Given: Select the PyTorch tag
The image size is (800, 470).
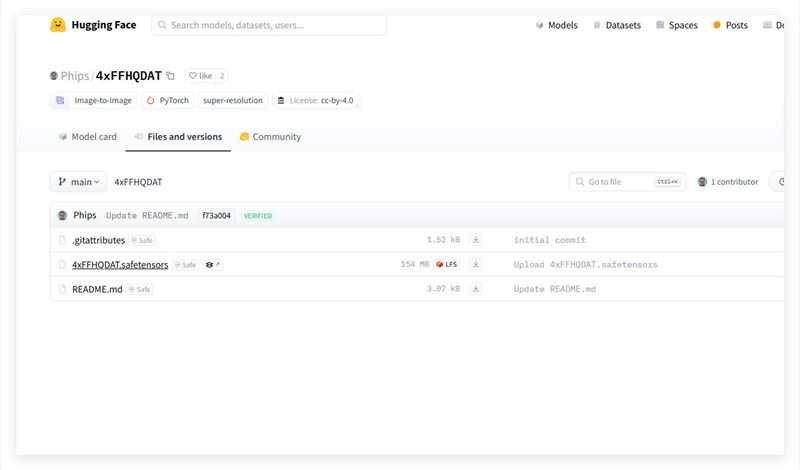Looking at the screenshot, I should pos(167,101).
